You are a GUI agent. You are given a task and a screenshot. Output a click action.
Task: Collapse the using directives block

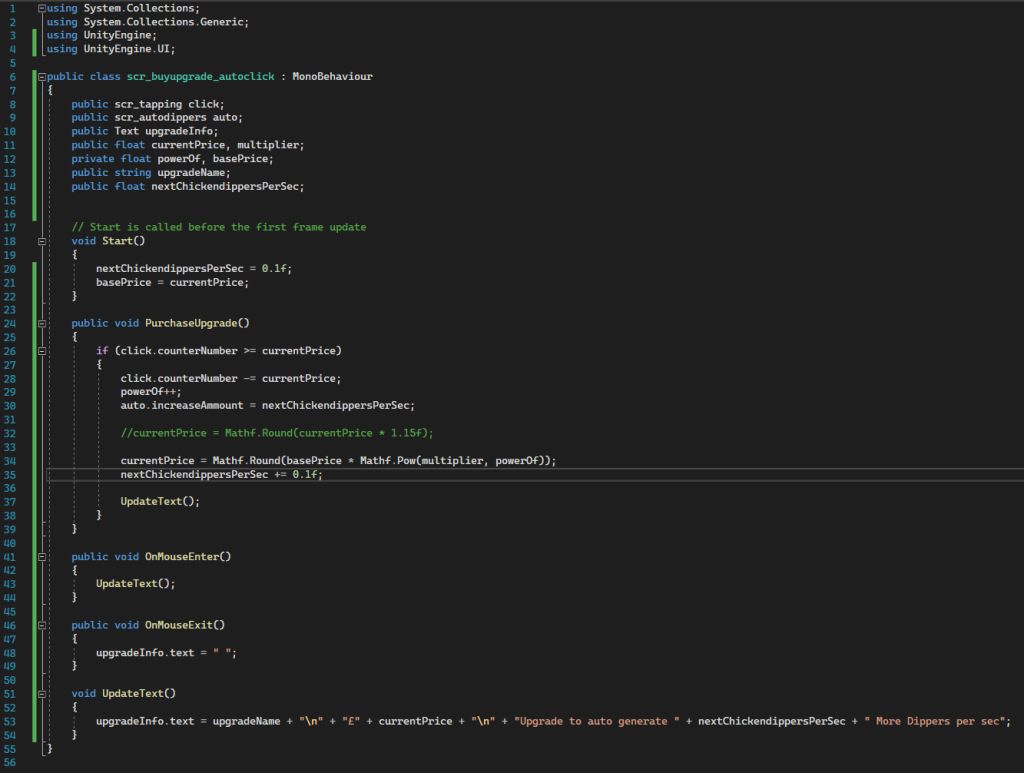click(42, 8)
